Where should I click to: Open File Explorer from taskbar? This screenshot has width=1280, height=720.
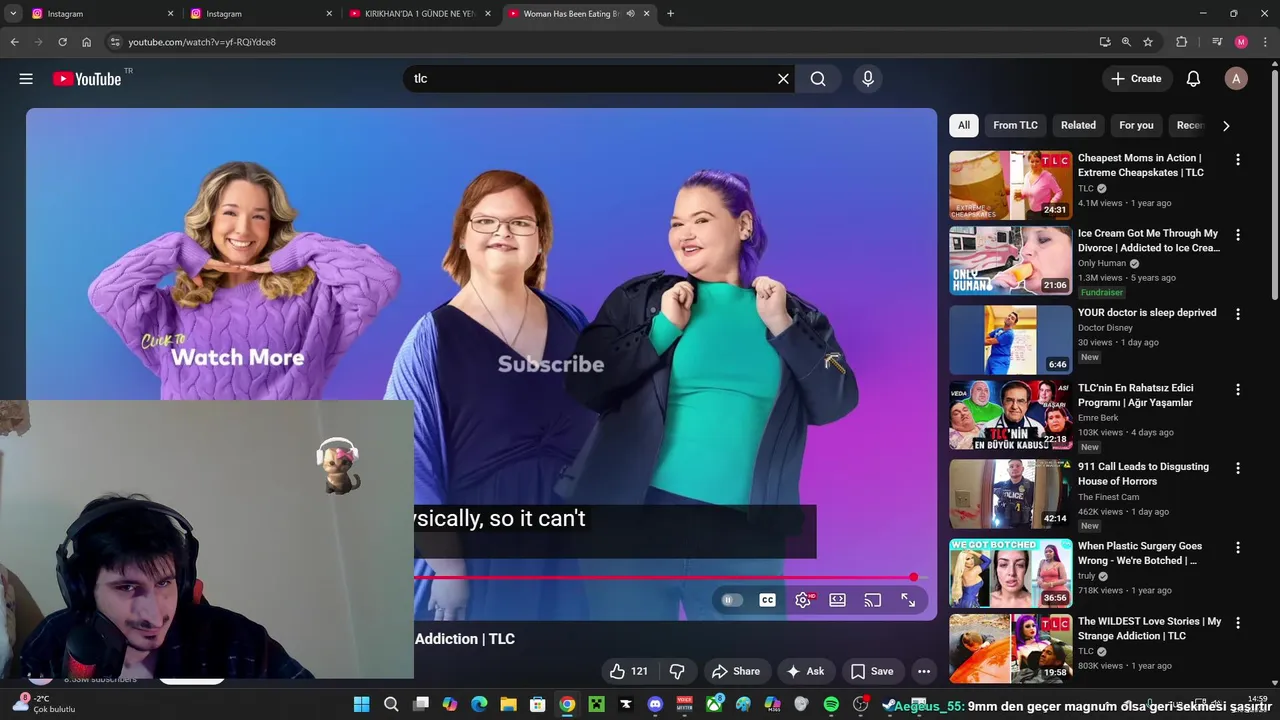(508, 704)
